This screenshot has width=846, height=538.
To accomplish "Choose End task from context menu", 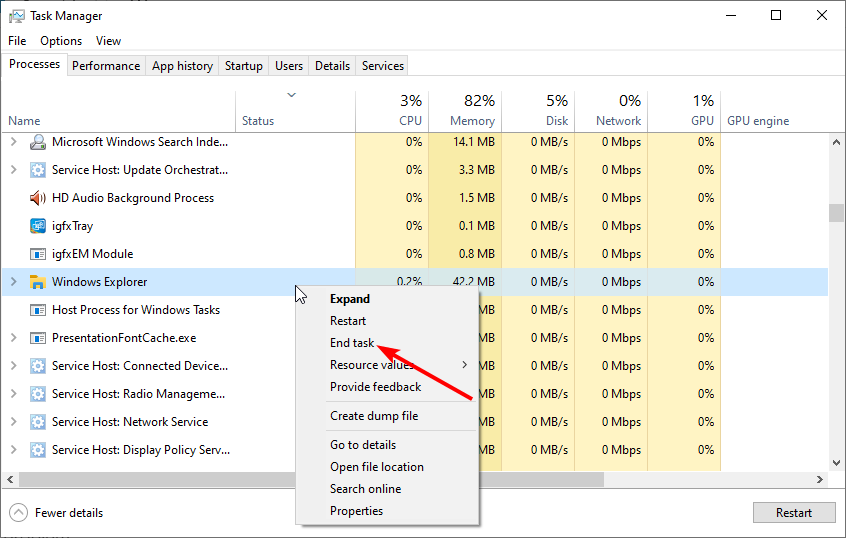I will click(x=352, y=343).
